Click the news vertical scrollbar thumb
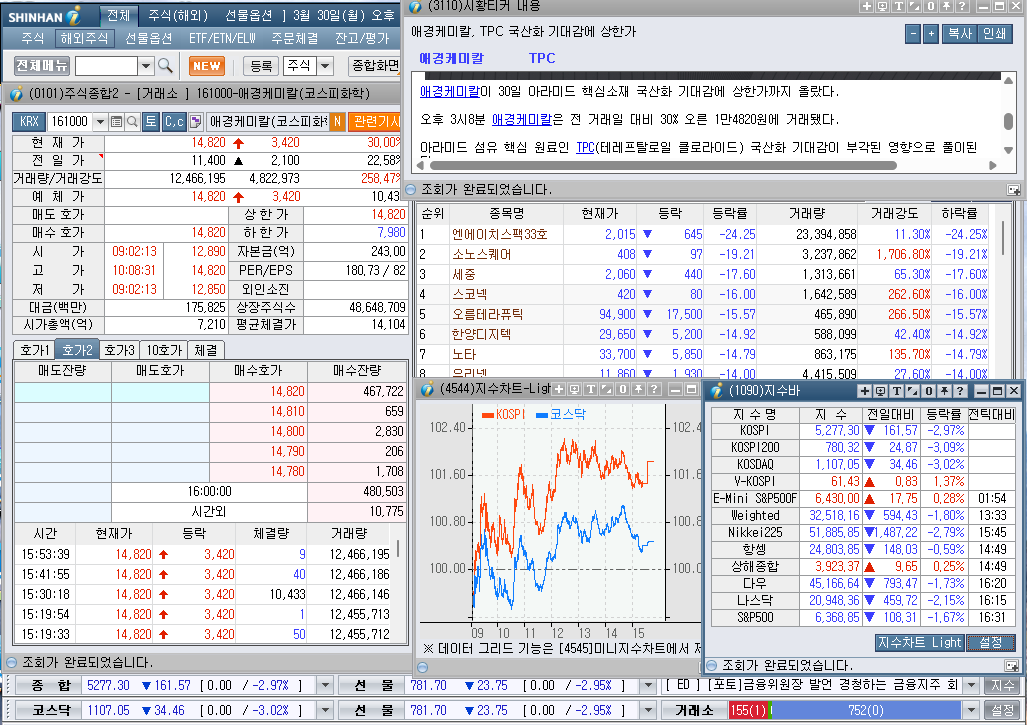The image size is (1027, 725). pos(1009,122)
